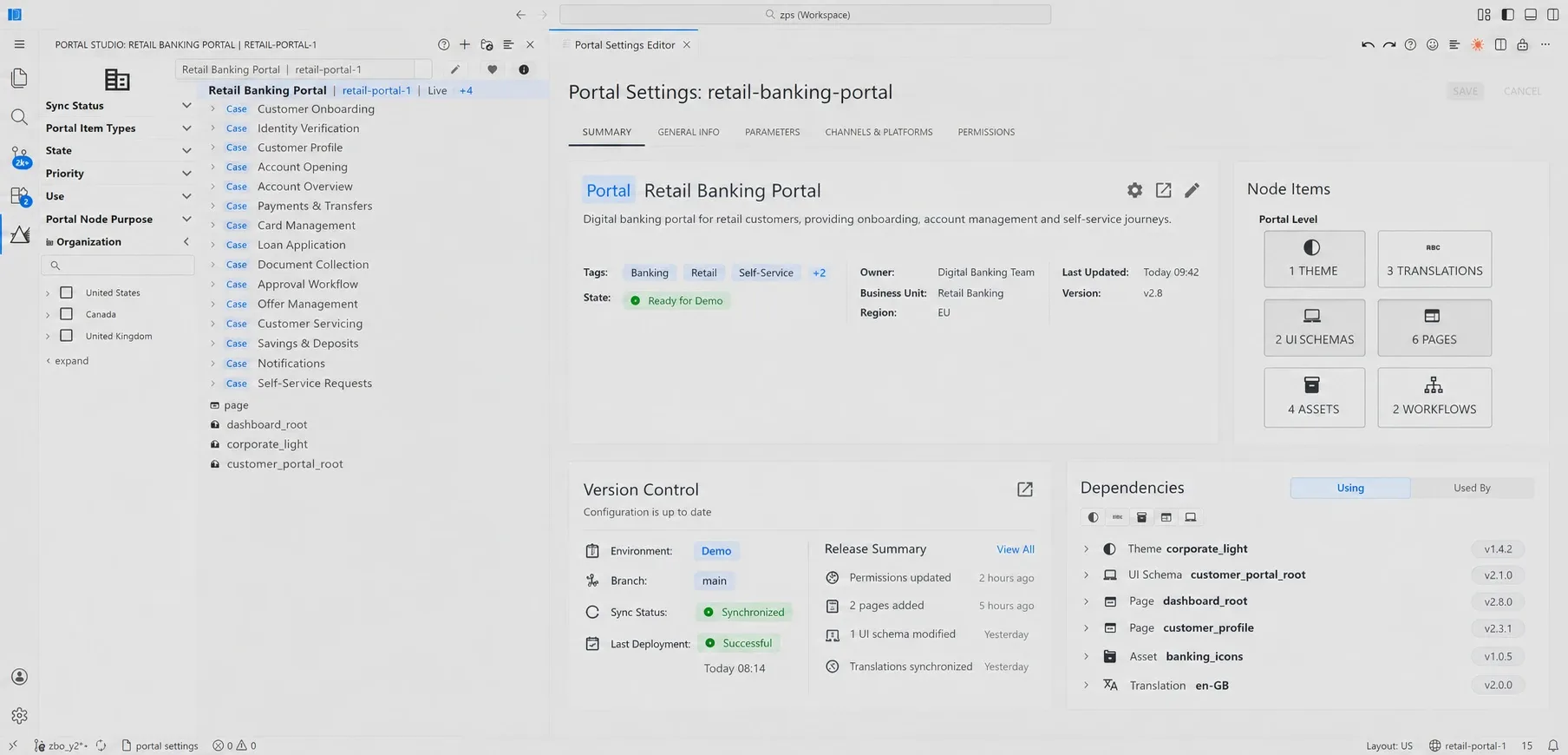Select the Using toggle in Dependencies
The width and height of the screenshot is (1568, 755).
pyautogui.click(x=1349, y=488)
